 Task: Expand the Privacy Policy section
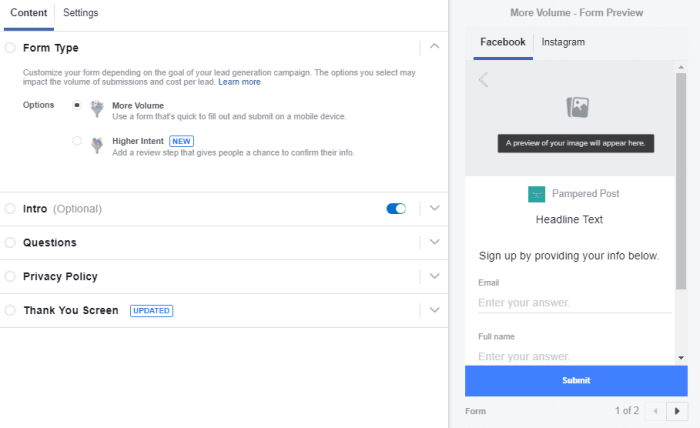pyautogui.click(x=434, y=276)
